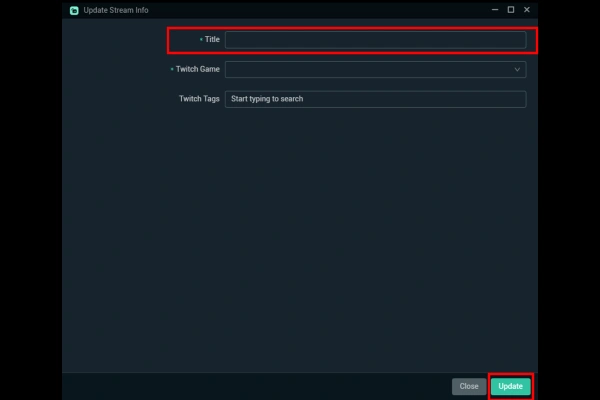Close the window using the X icon
This screenshot has width=600, height=400.
pos(527,10)
